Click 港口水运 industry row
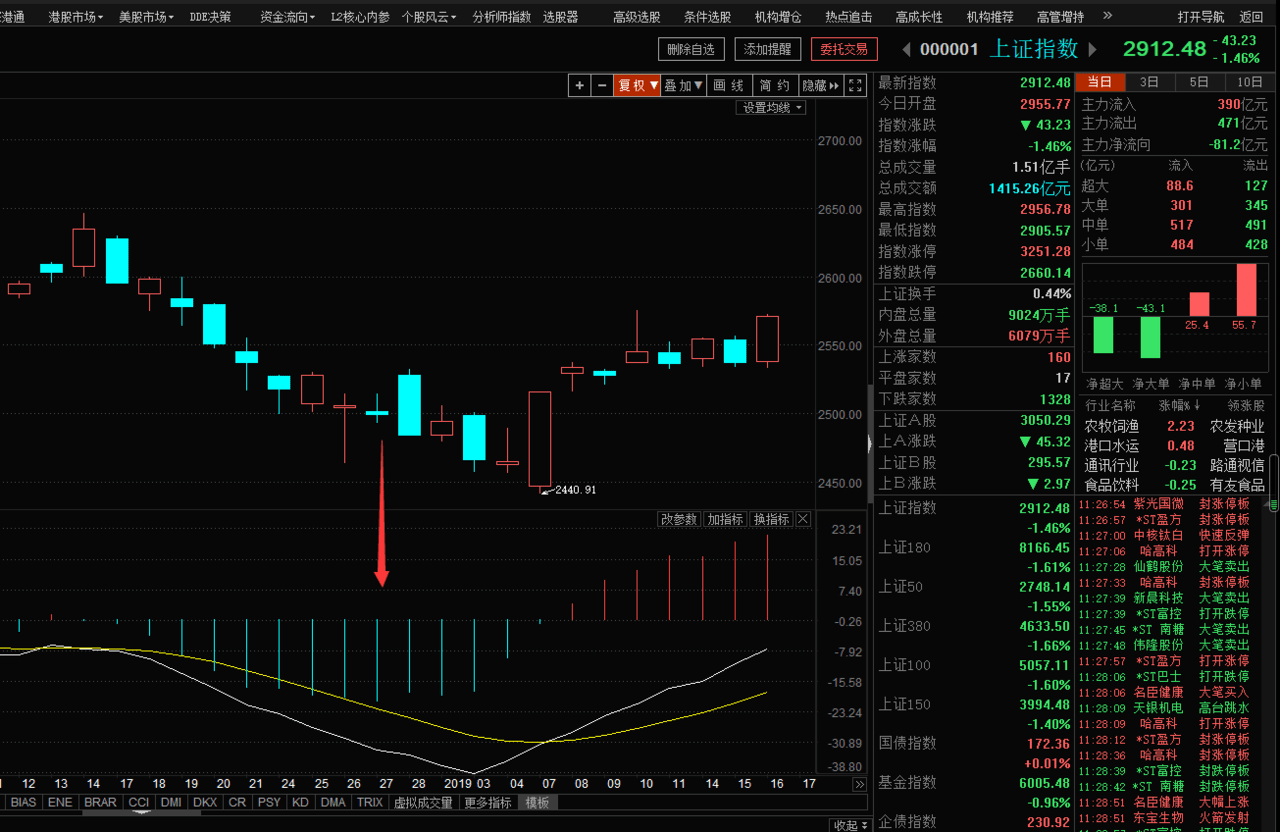The image size is (1280, 832). (1174, 445)
